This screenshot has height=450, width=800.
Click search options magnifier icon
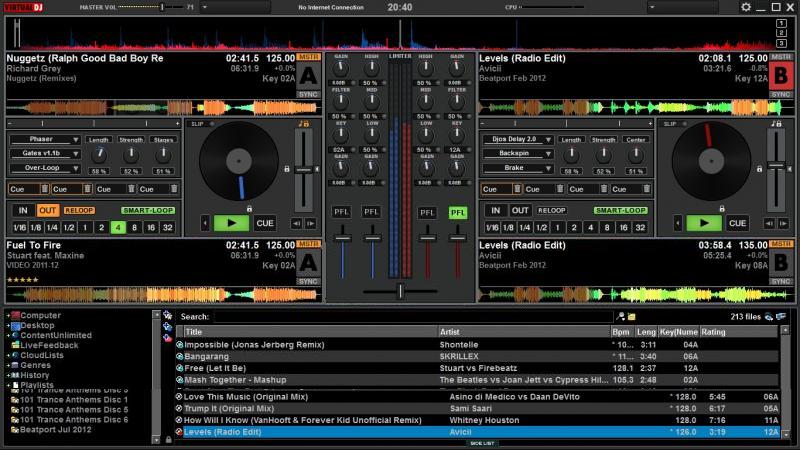pyautogui.click(x=620, y=317)
